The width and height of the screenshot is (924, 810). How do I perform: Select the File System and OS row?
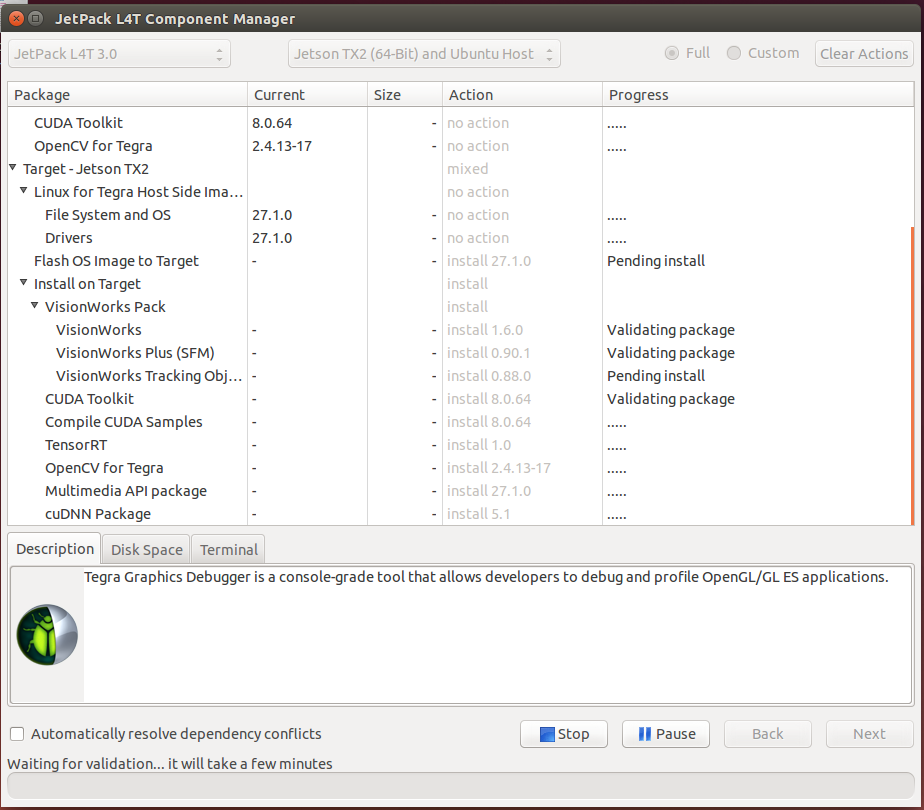(459, 214)
